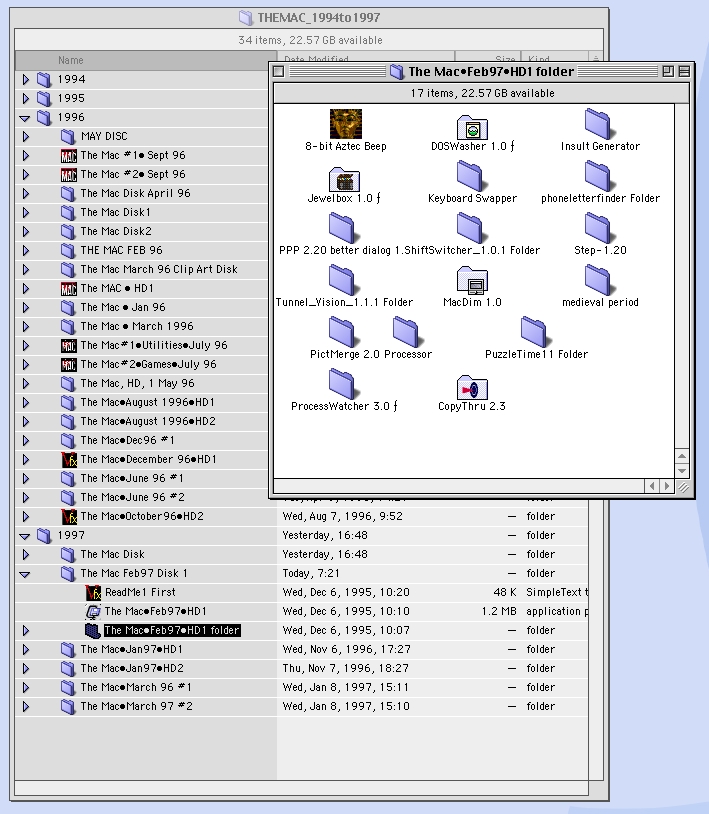
Task: Select The Mac•Feb97•HD1 application icon
Action: (x=93, y=612)
